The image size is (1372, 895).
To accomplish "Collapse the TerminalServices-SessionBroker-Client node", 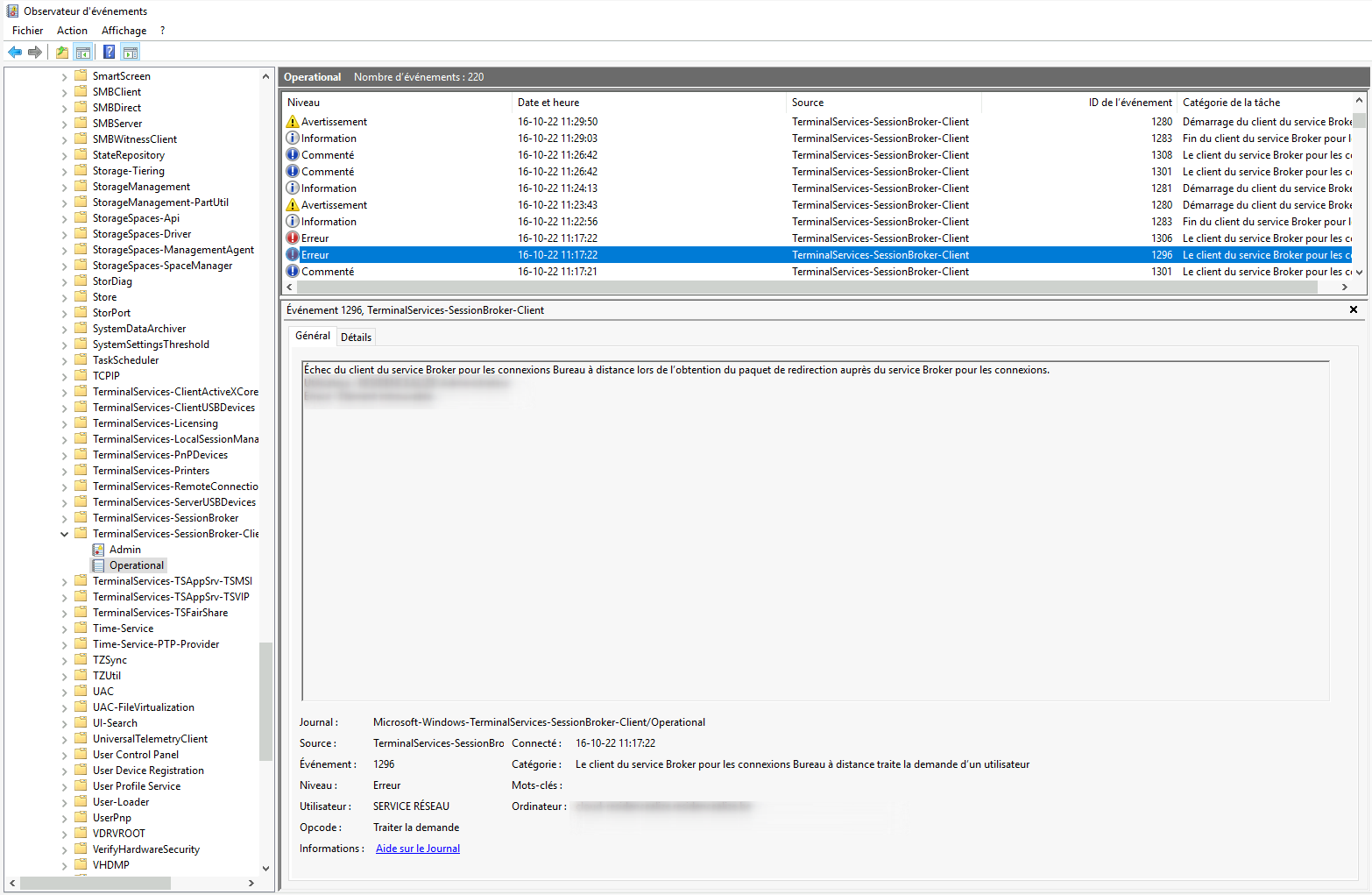I will pyautogui.click(x=64, y=534).
